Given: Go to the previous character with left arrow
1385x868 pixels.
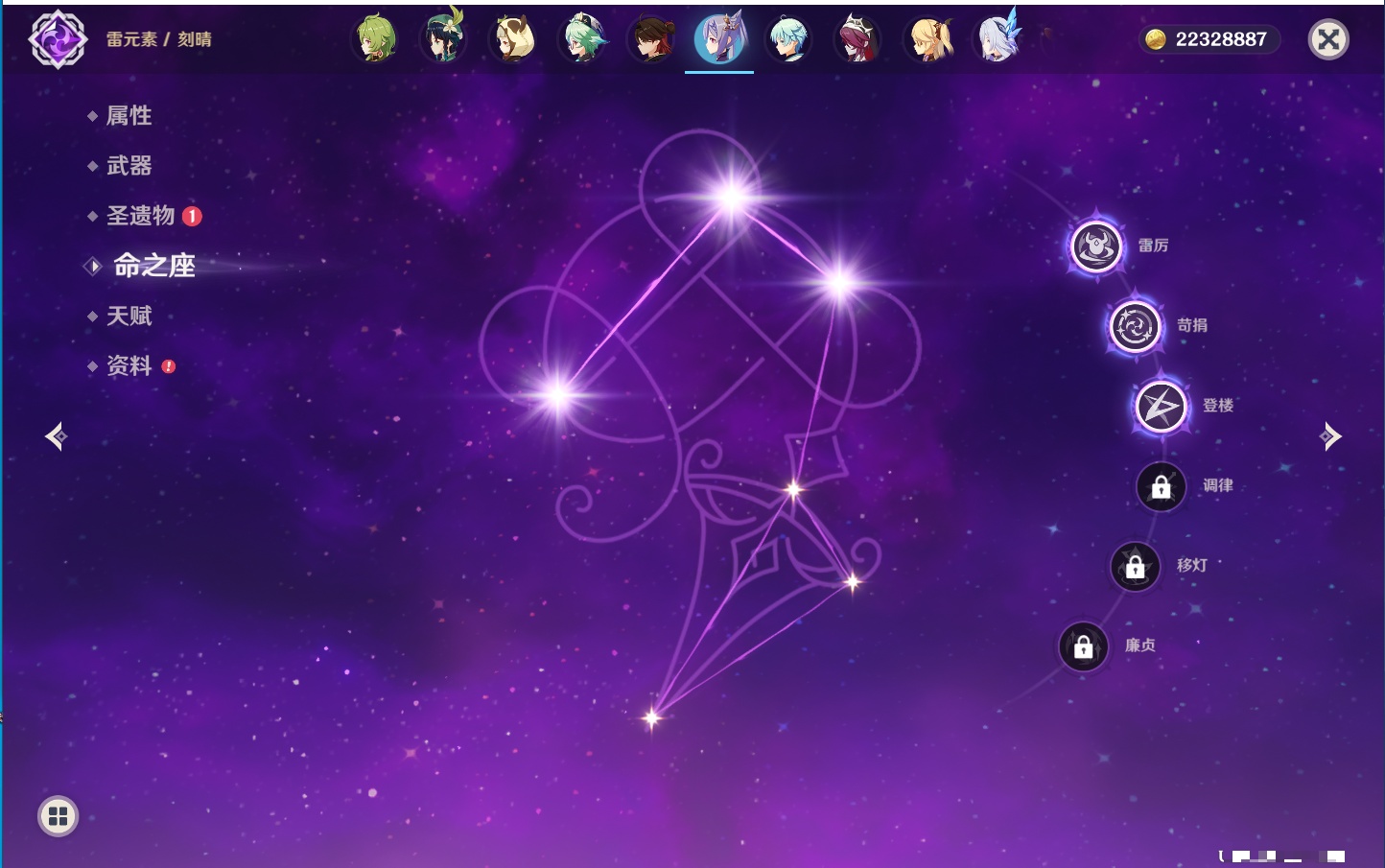Looking at the screenshot, I should click(x=57, y=436).
